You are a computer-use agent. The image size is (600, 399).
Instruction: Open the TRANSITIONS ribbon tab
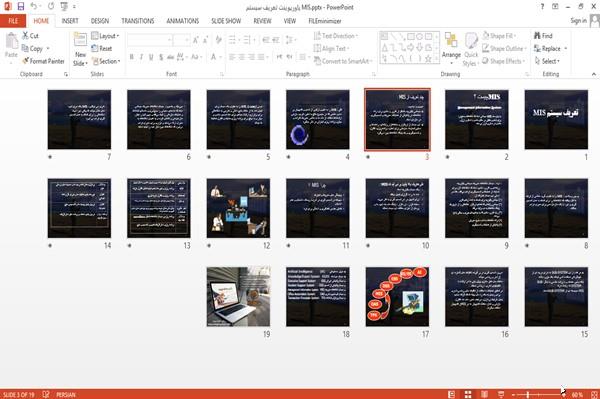138,21
